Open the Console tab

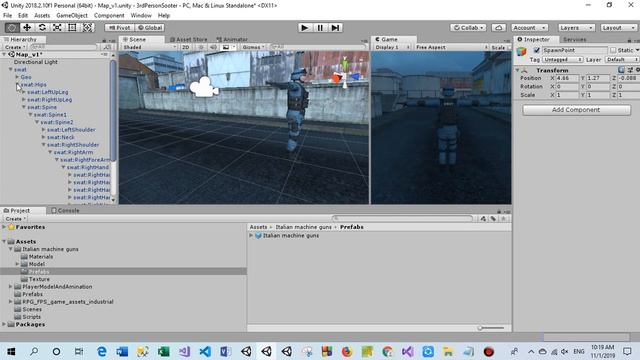[65, 211]
